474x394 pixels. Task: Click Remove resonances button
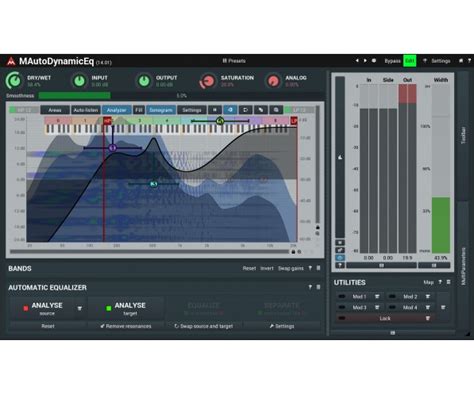126,326
